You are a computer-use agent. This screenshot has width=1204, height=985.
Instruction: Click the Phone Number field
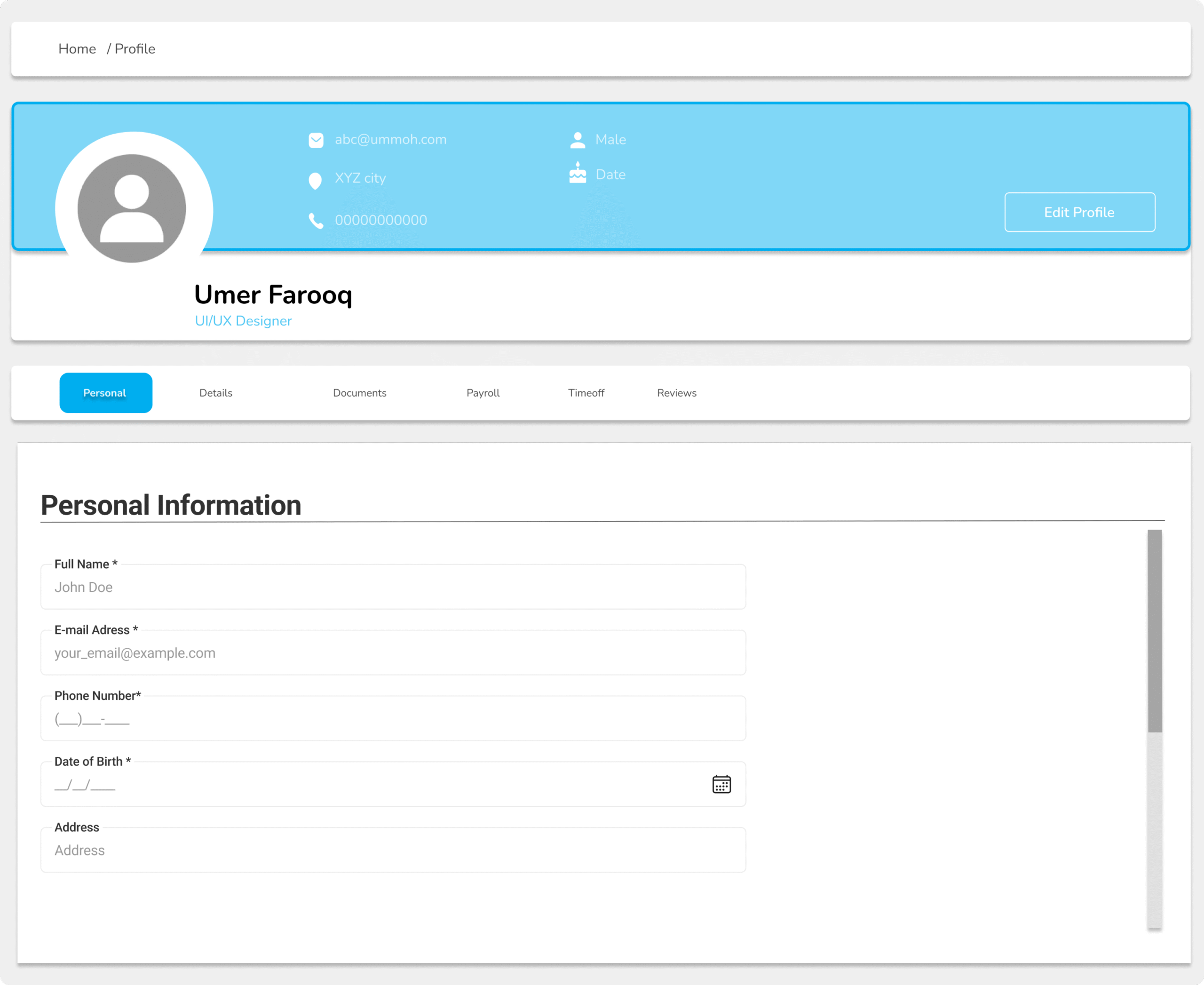tap(393, 719)
